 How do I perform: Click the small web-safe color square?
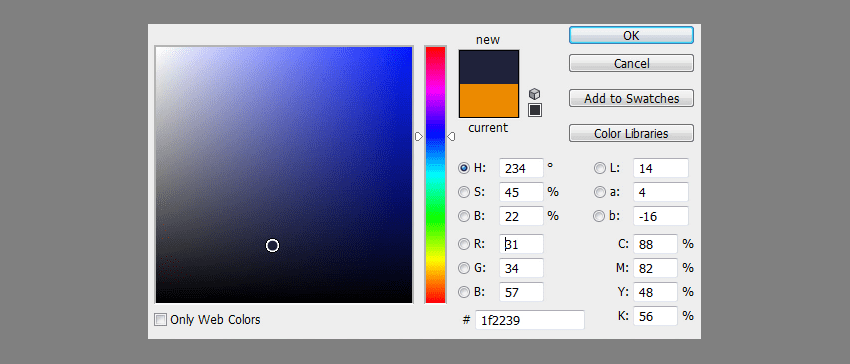point(535,110)
